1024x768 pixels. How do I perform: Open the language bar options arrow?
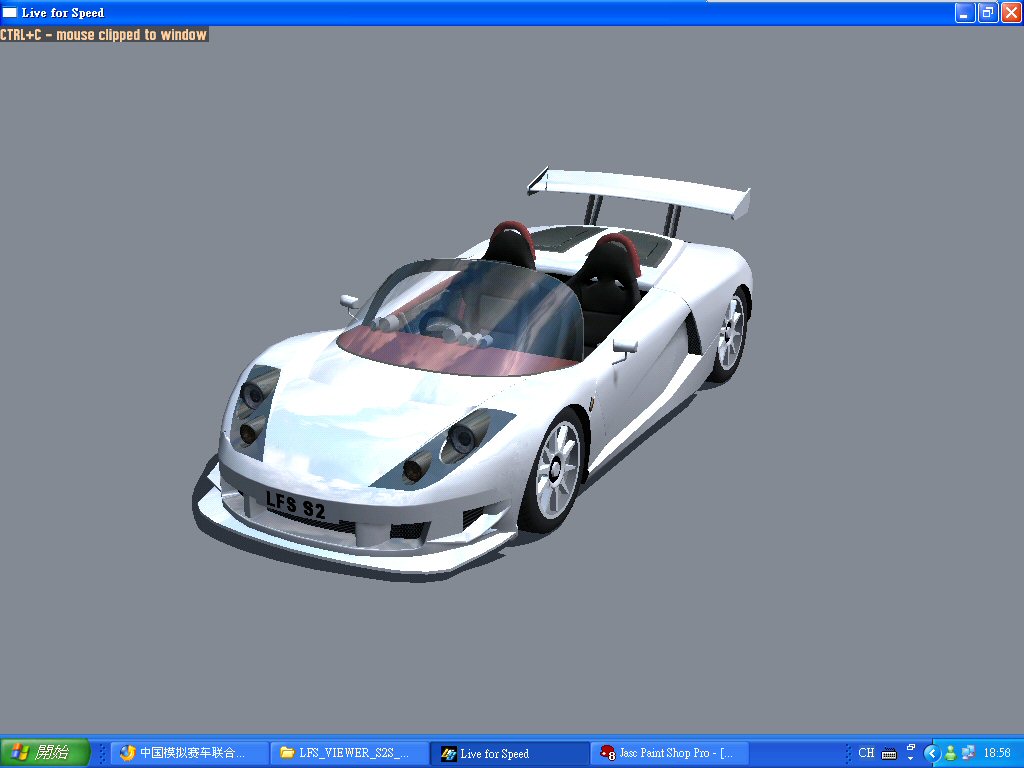point(911,759)
